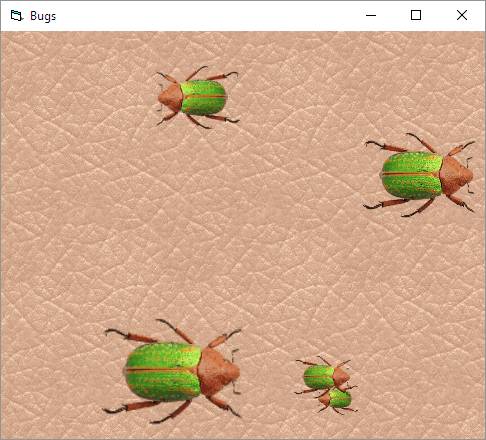Maximize the Bugs window
This screenshot has width=486, height=440.
(416, 15)
